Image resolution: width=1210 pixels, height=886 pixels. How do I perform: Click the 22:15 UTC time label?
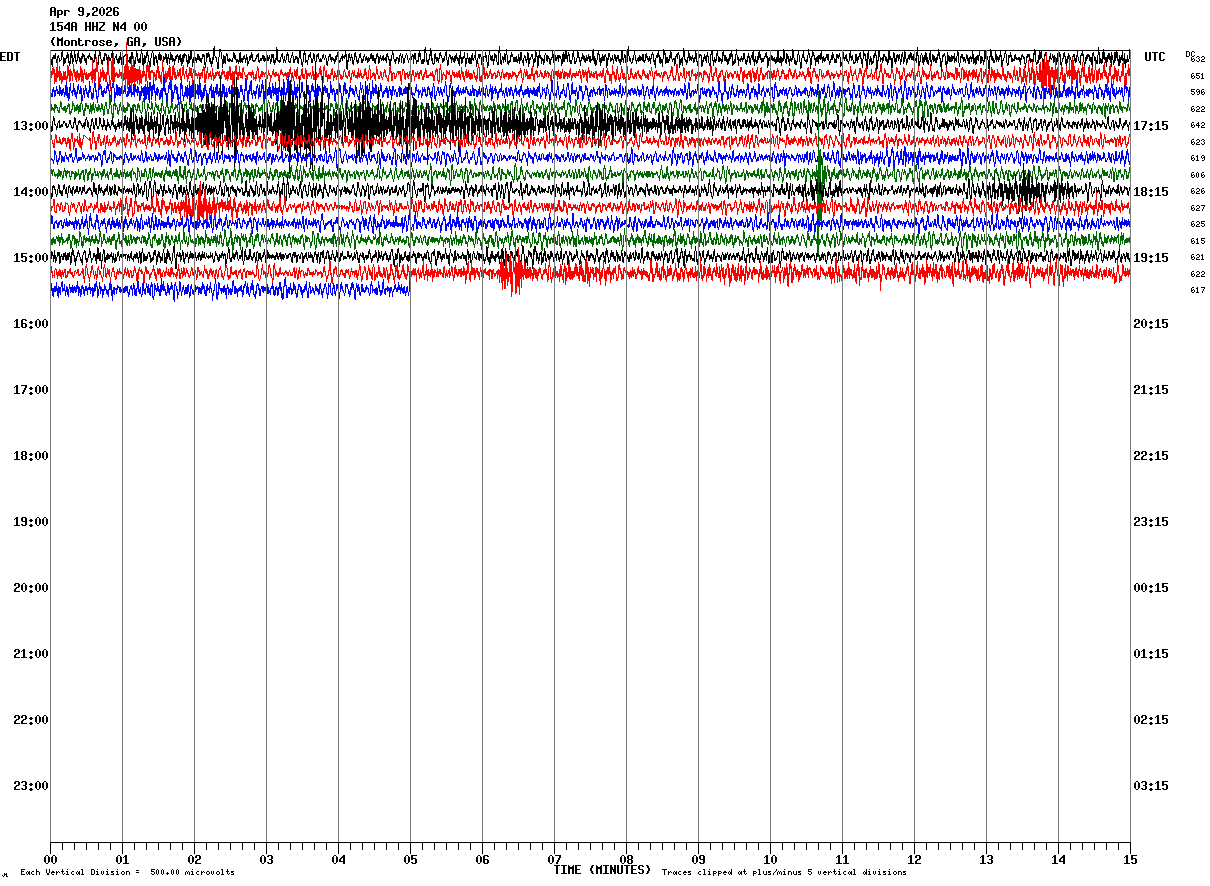click(1151, 456)
